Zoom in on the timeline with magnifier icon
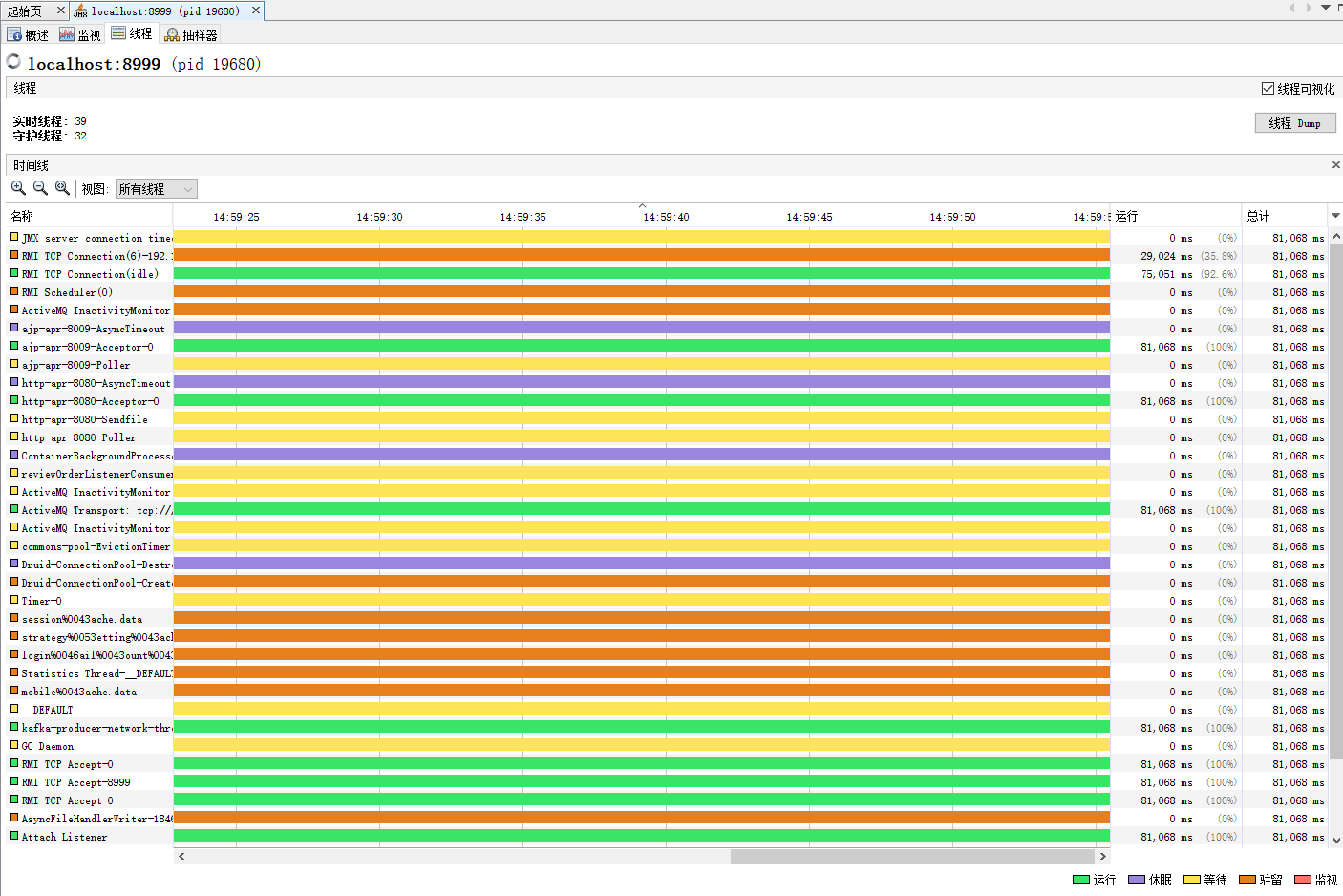Viewport: 1343px width, 896px height. (18, 188)
